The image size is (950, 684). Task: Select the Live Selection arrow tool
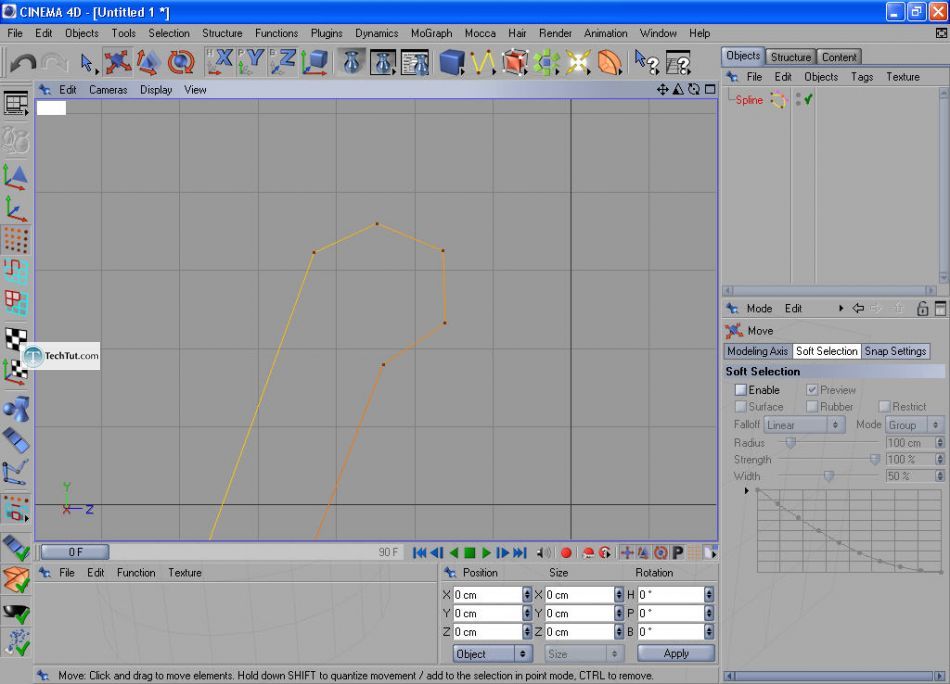tap(87, 62)
